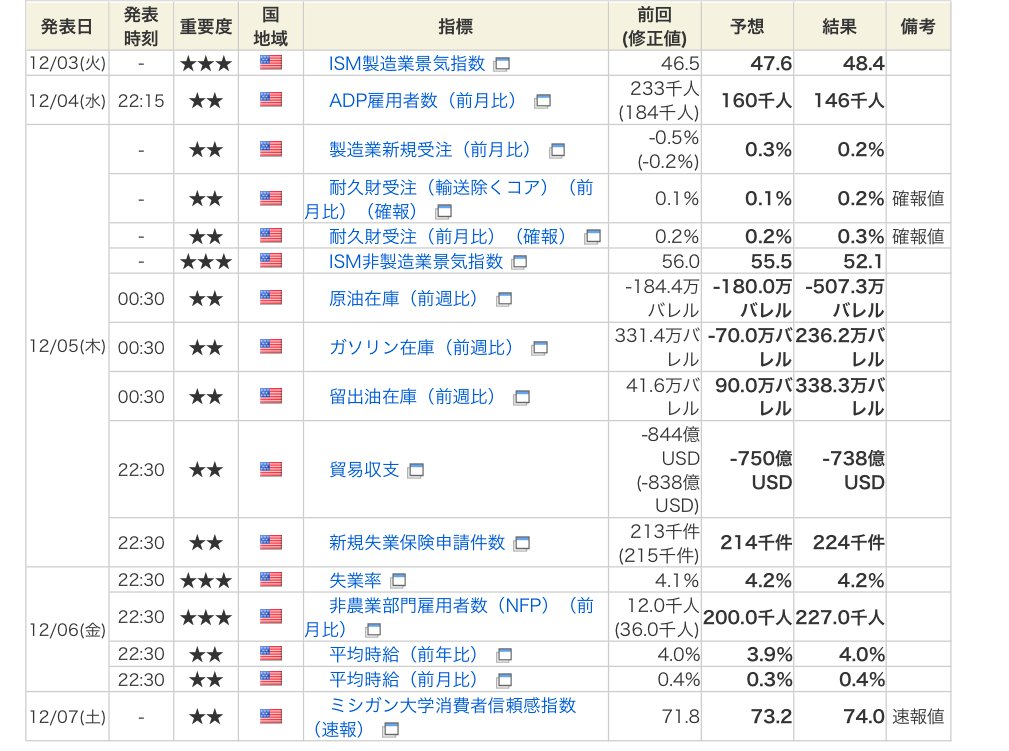Open the ADP雇用者数（前月比） link
This screenshot has width=1009, height=751.
(423, 100)
